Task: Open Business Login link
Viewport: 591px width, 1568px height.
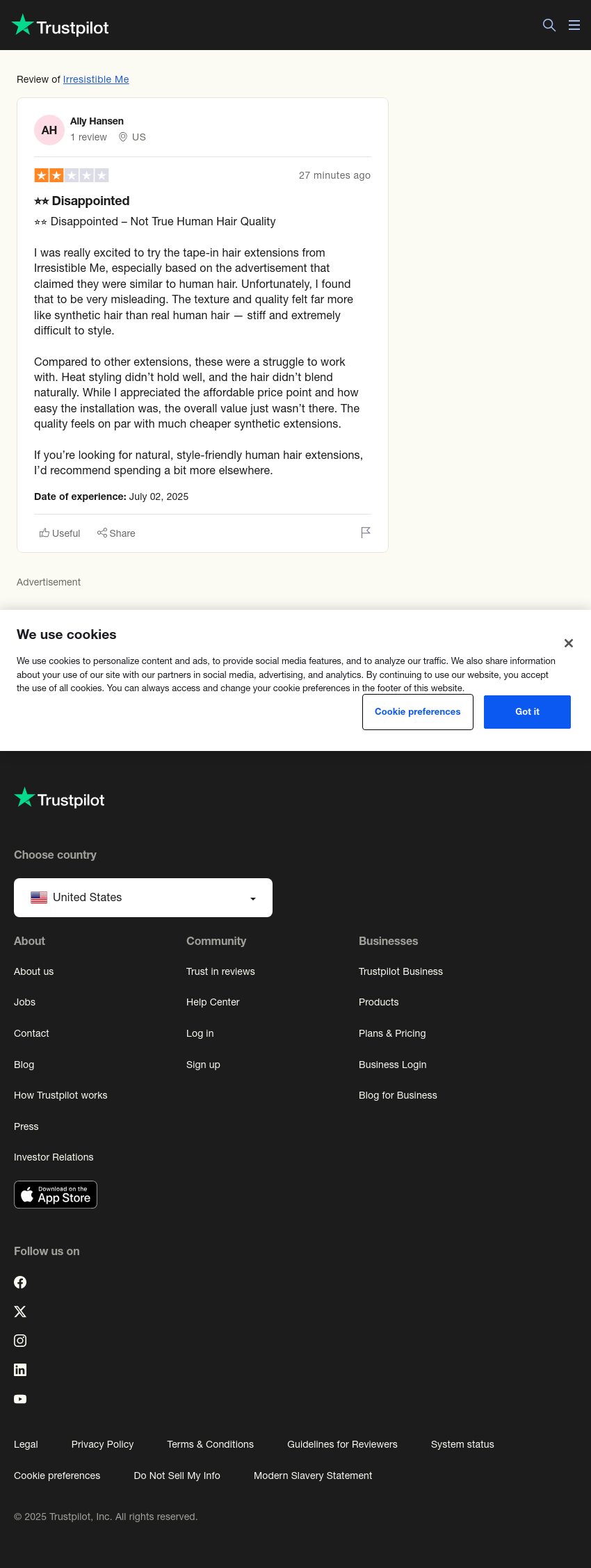Action: pos(393,1065)
